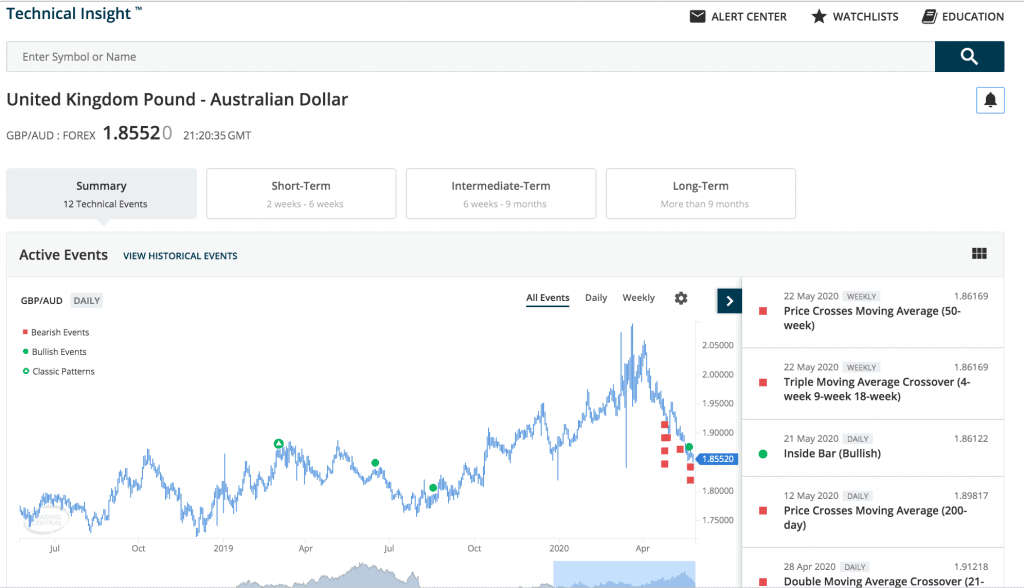The image size is (1024, 588).
Task: Open Watchlists star icon
Action: (818, 16)
